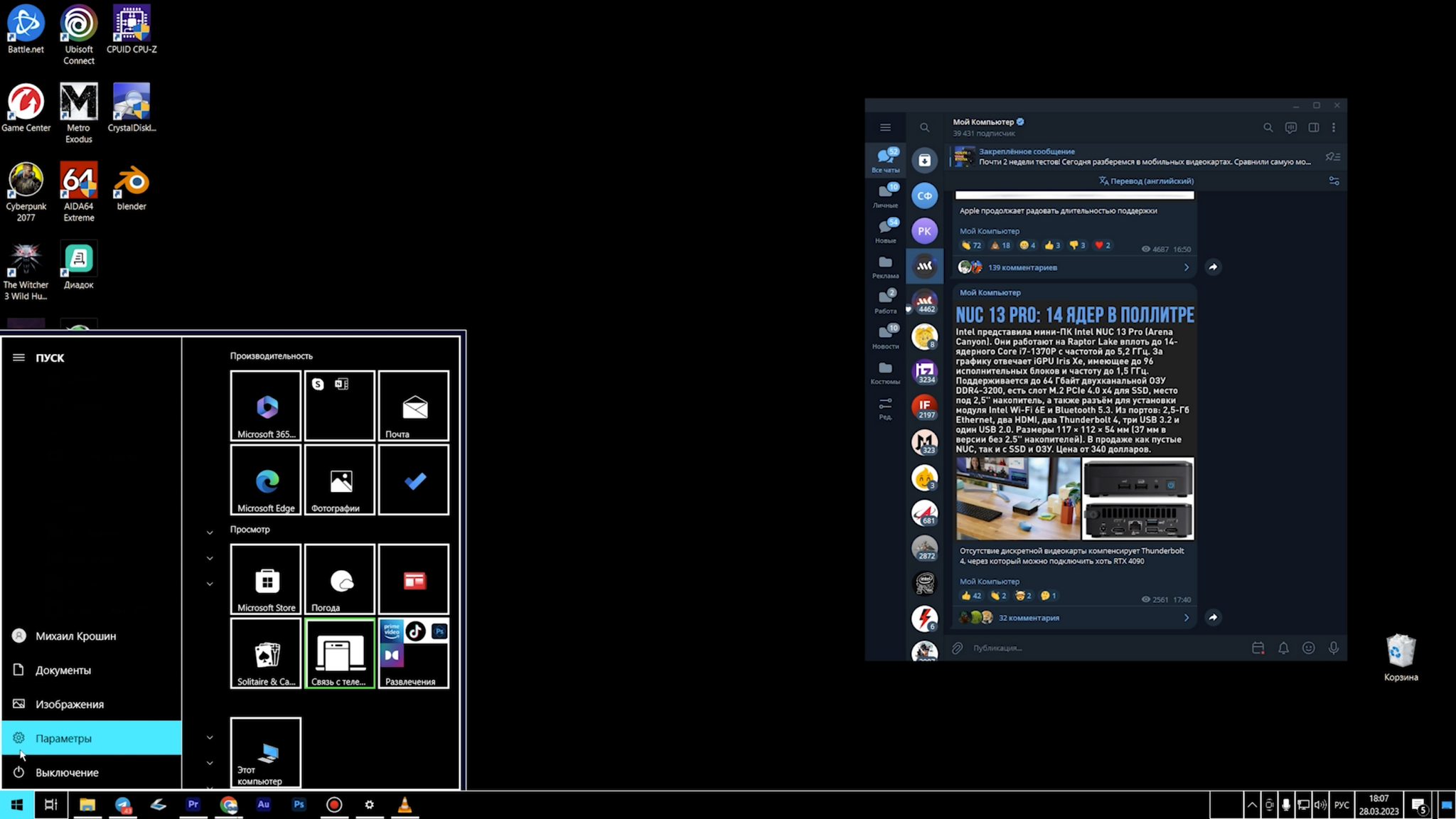Screen dimensions: 1456x819
Task: Show the pinned messages list icon
Action: click(1332, 156)
